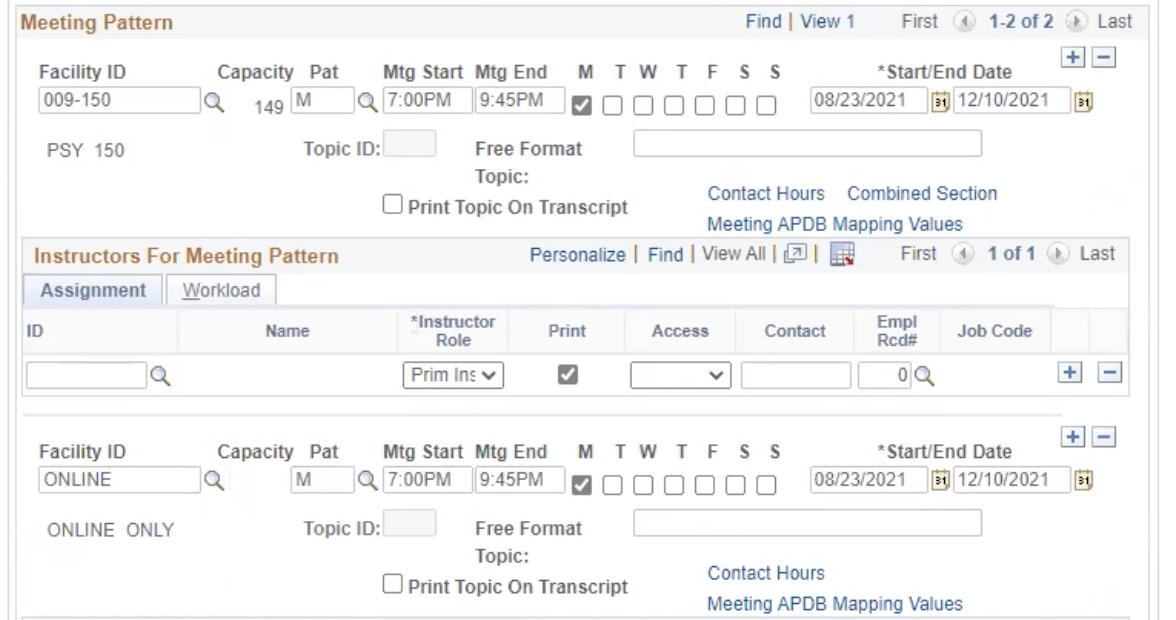Toggle Print checkbox for instructor row

coord(568,374)
